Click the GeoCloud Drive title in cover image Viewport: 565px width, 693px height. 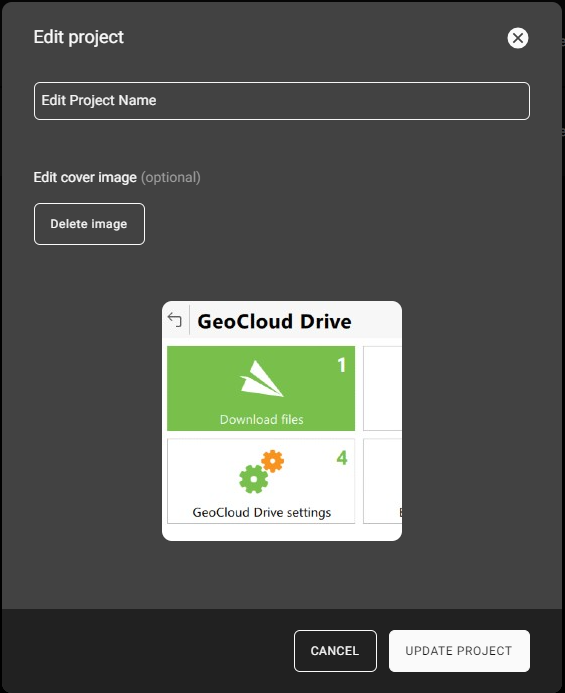(274, 321)
